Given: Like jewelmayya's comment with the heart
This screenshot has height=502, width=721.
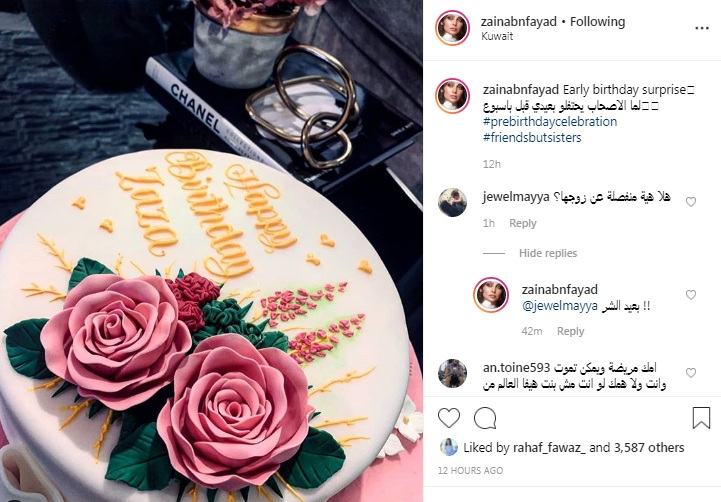Looking at the screenshot, I should pyautogui.click(x=691, y=202).
